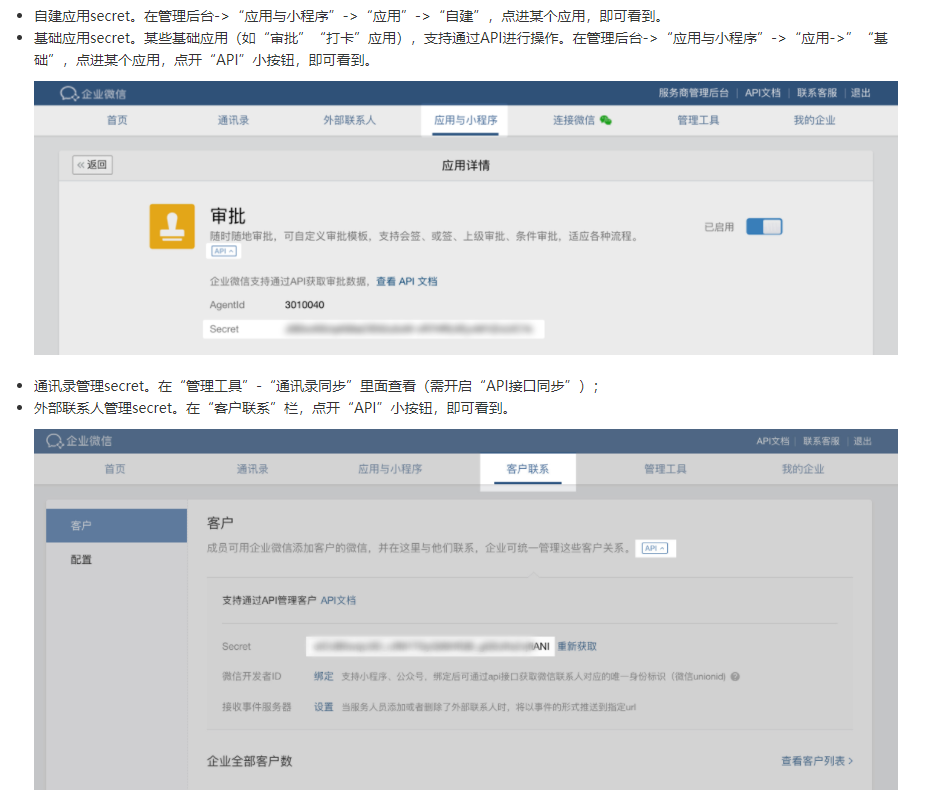930x810 pixels.
Task: Click the Secret field ending in ANI
Action: coord(430,646)
